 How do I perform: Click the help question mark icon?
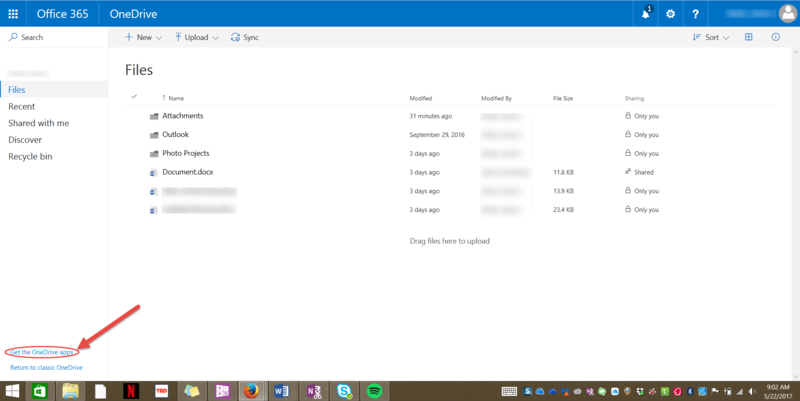(695, 14)
